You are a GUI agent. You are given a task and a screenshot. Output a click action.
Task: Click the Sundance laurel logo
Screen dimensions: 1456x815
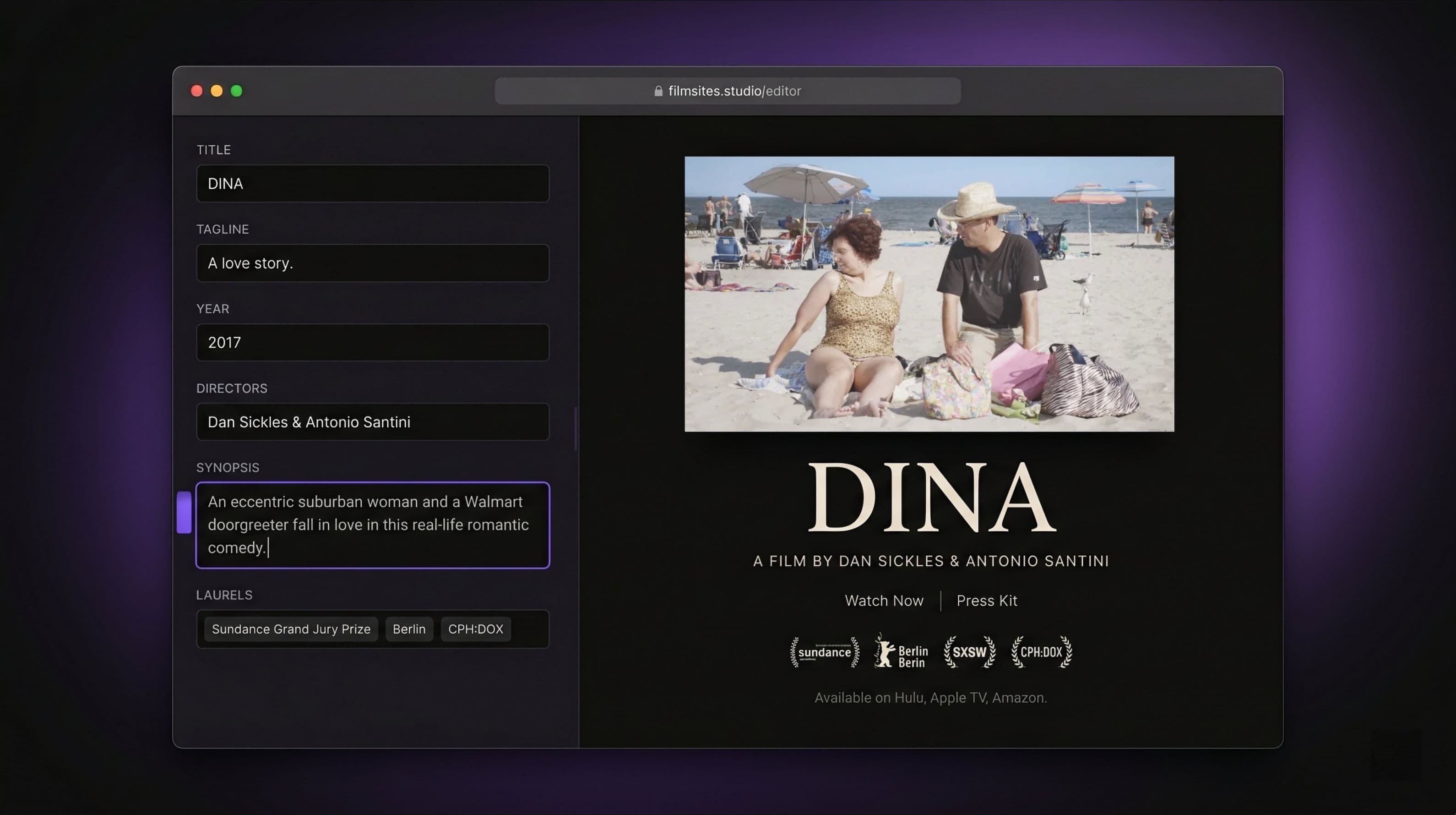[824, 652]
